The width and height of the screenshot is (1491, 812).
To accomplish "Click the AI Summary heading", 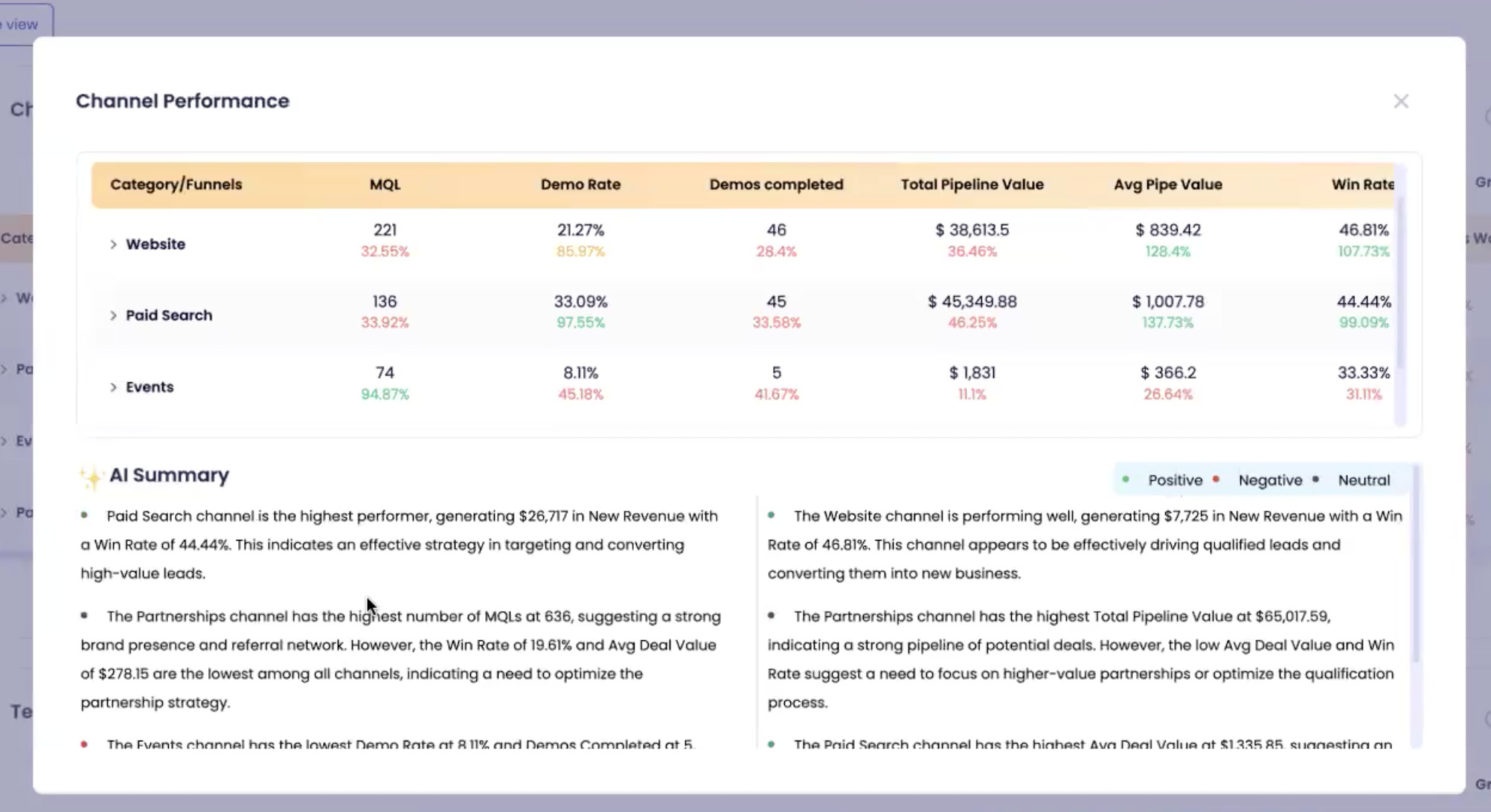I will [x=169, y=474].
